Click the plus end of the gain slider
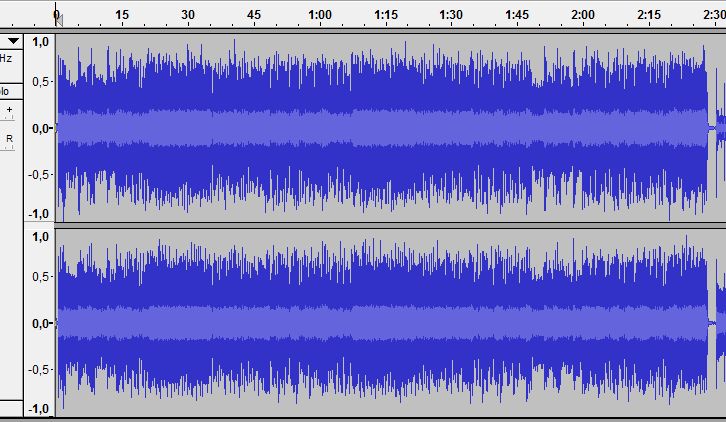726x422 pixels. coord(9,110)
